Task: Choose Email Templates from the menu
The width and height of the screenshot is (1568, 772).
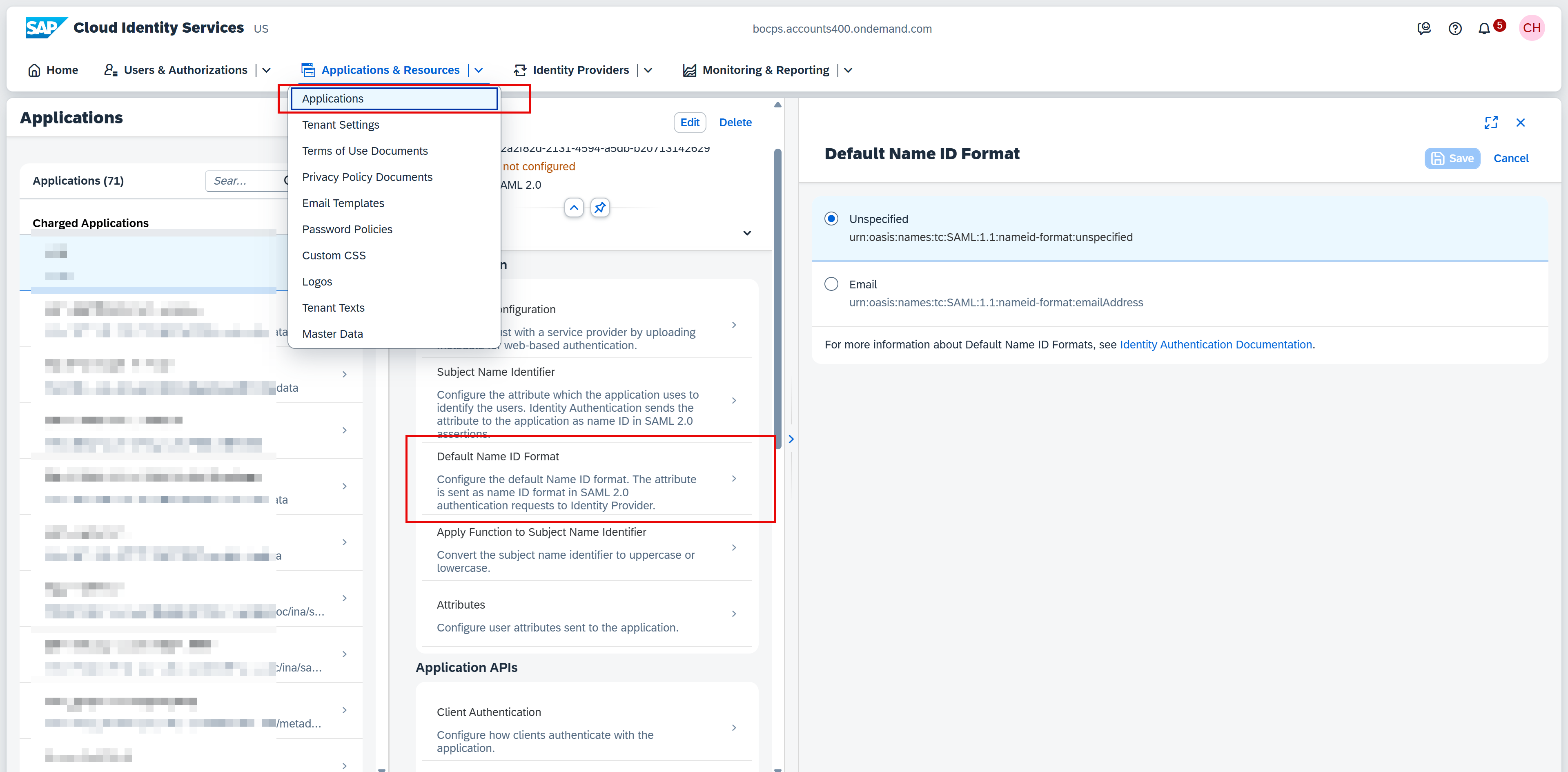Action: tap(394, 203)
